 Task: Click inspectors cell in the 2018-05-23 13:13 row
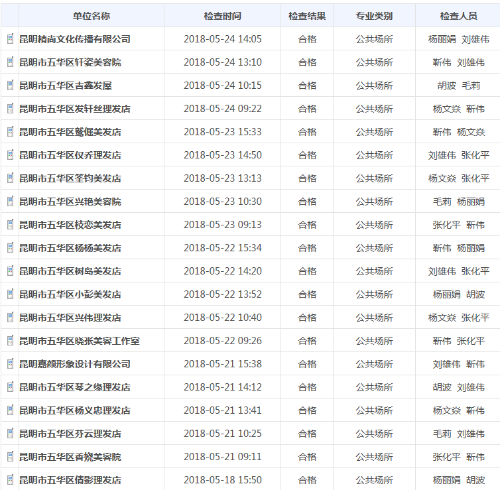(x=458, y=178)
